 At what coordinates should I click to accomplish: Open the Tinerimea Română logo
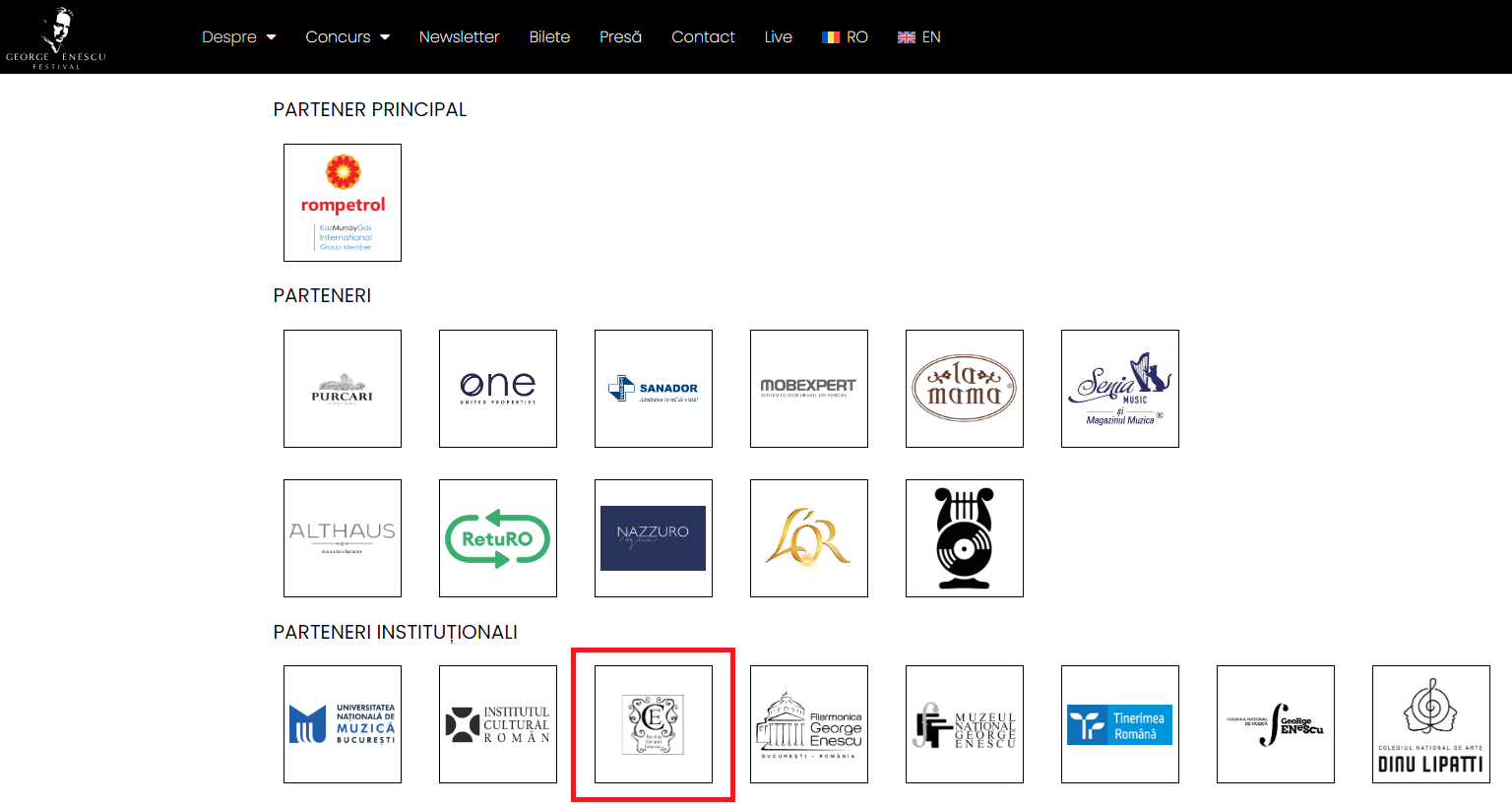[x=1120, y=724]
